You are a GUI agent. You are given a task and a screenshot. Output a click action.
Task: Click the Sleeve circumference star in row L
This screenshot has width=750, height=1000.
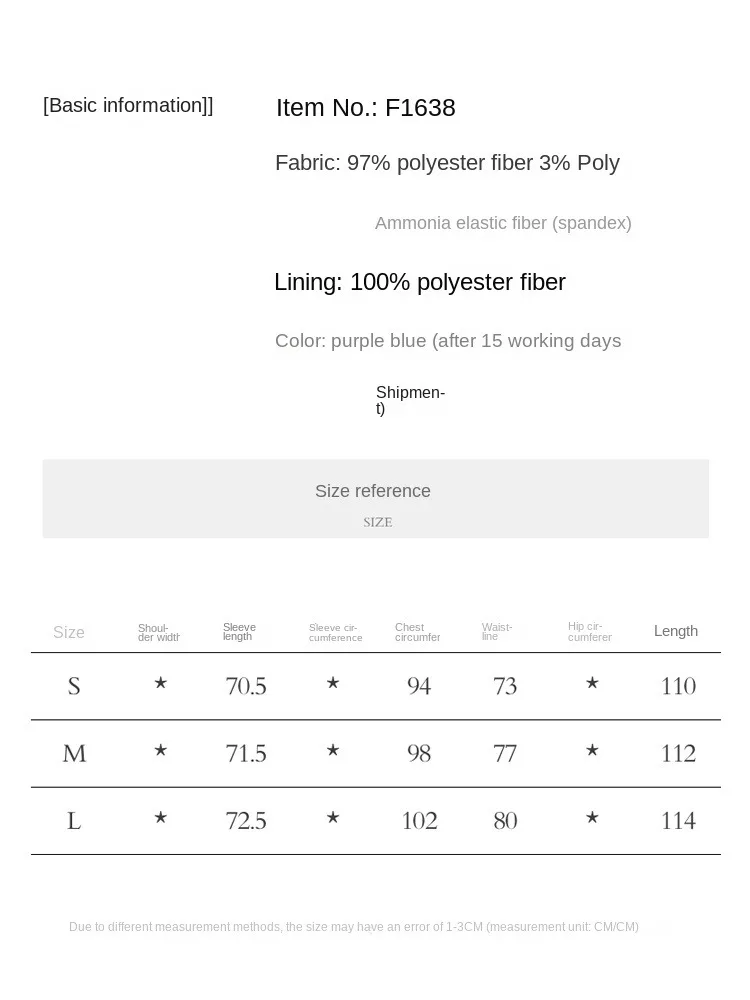[333, 818]
